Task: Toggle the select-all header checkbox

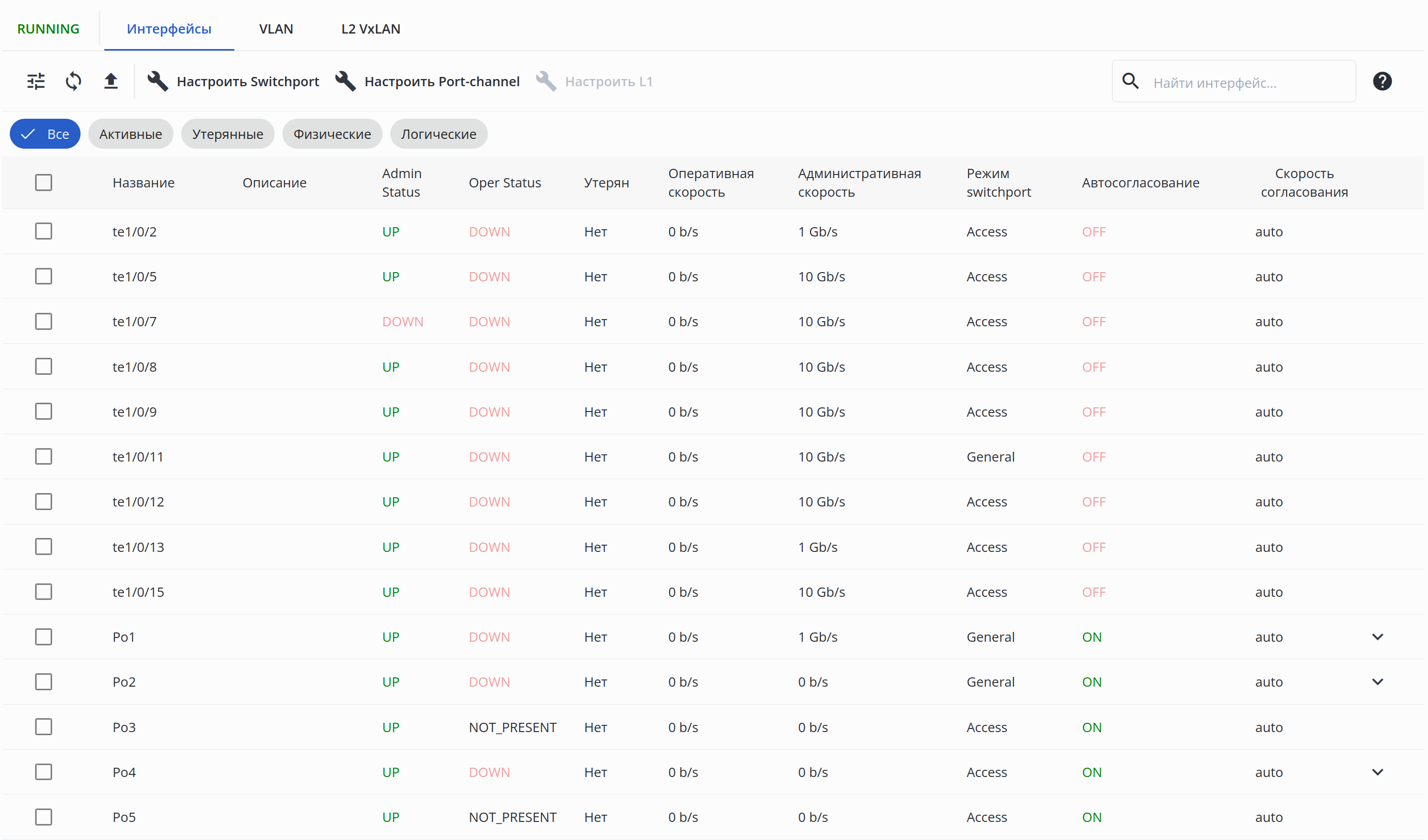Action: pyautogui.click(x=44, y=183)
